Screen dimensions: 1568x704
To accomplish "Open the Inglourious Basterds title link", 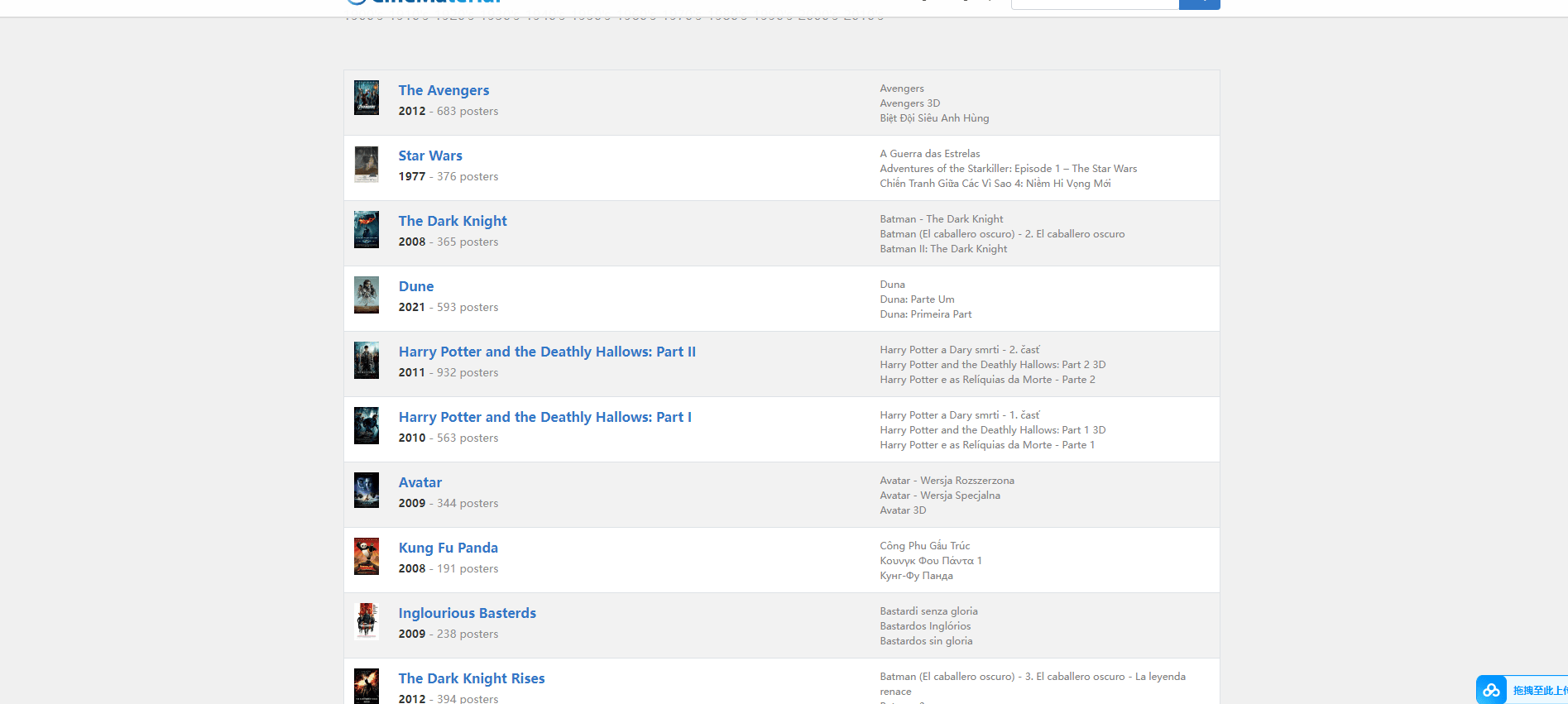I will (x=468, y=613).
